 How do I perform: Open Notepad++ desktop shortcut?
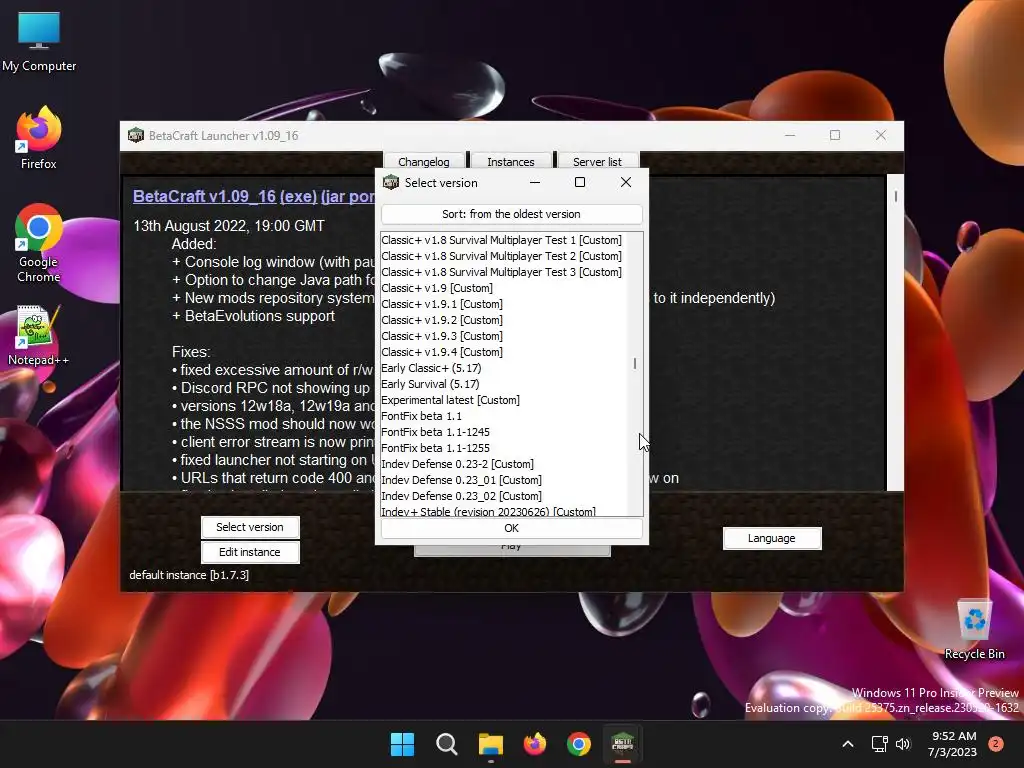click(39, 335)
